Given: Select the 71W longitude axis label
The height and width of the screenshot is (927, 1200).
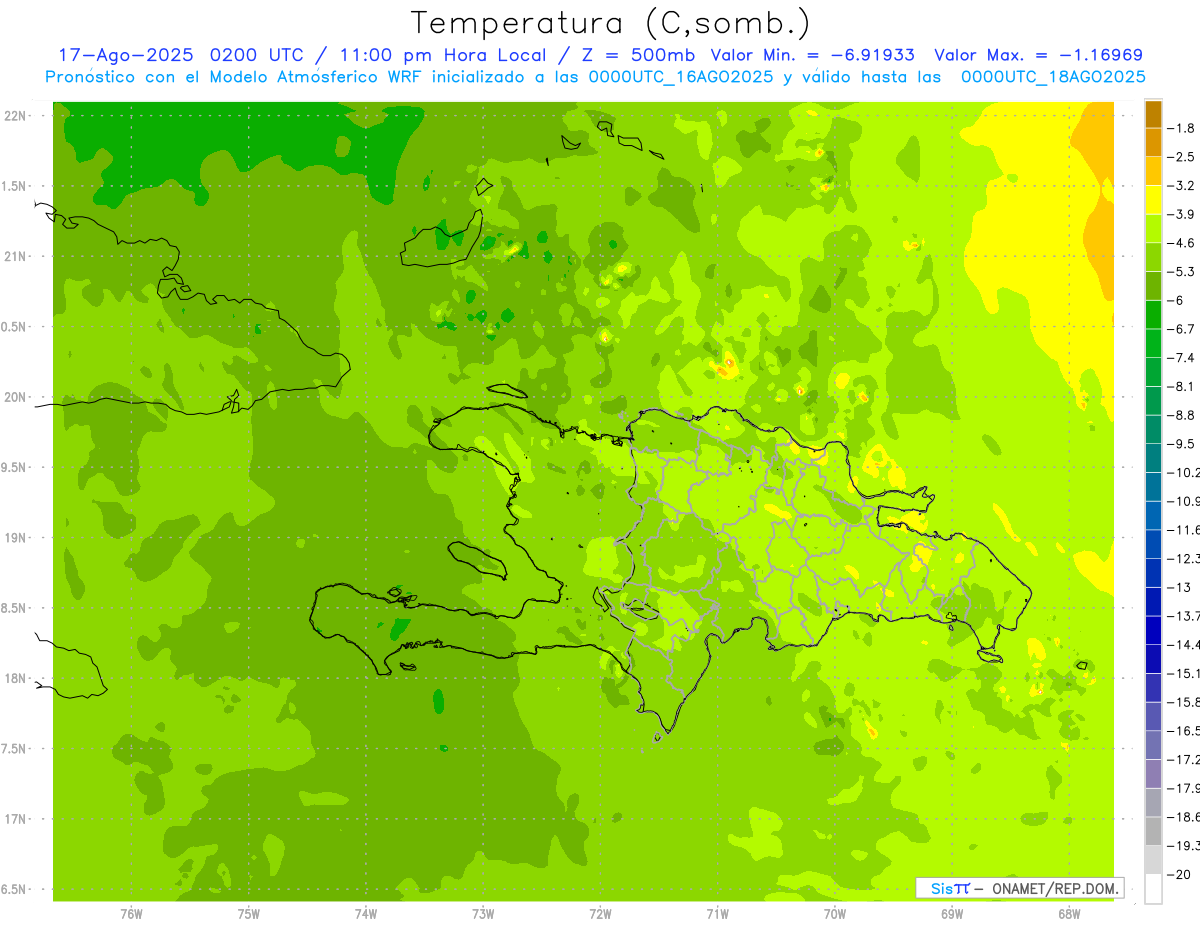Looking at the screenshot, I should click(x=717, y=913).
